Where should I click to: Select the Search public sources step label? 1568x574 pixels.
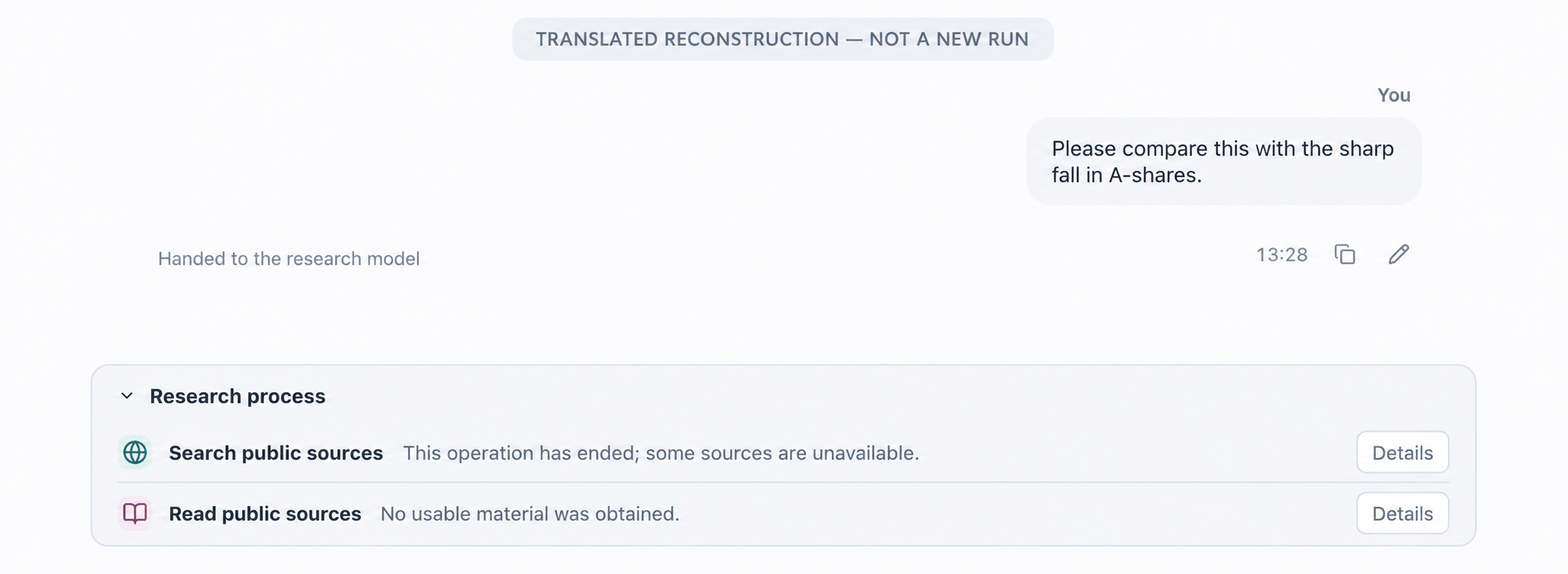tap(275, 453)
